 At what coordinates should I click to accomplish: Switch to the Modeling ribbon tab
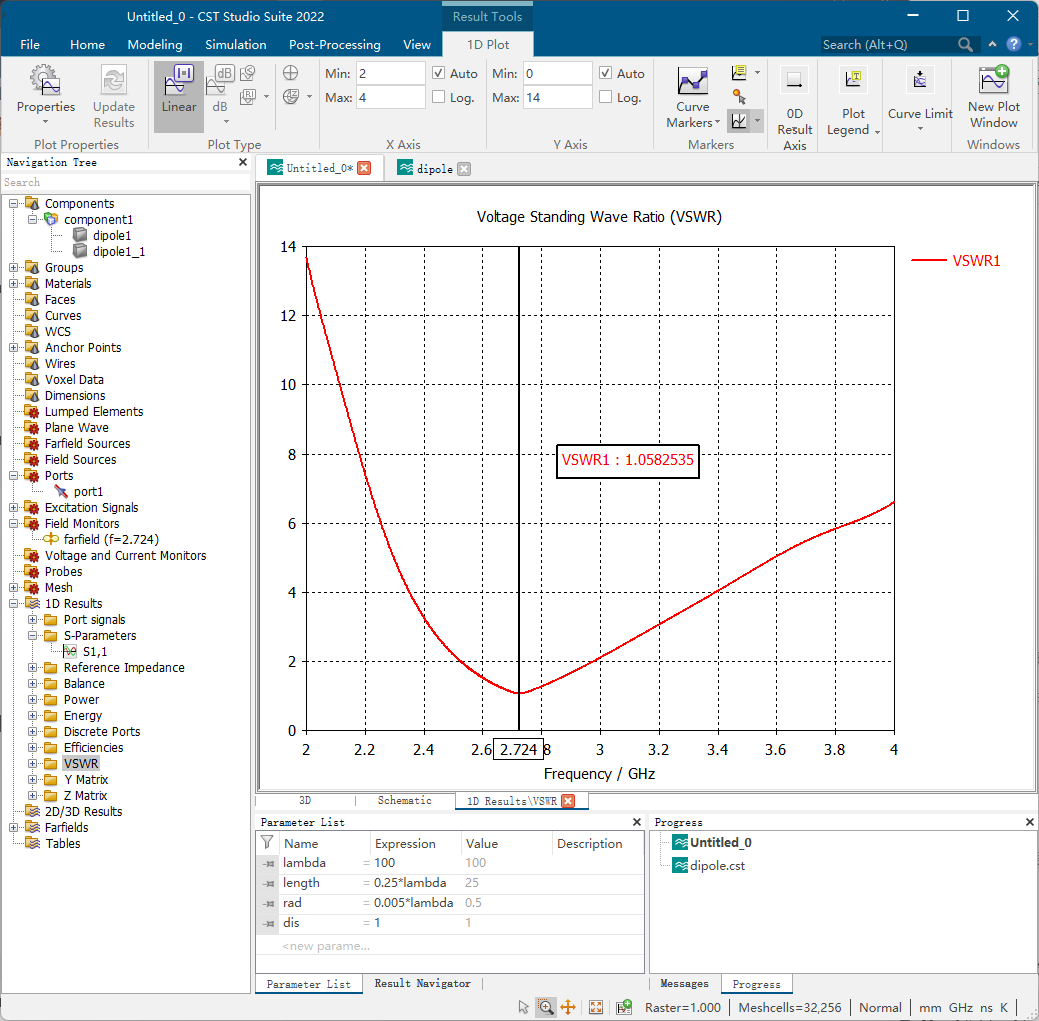click(x=154, y=44)
